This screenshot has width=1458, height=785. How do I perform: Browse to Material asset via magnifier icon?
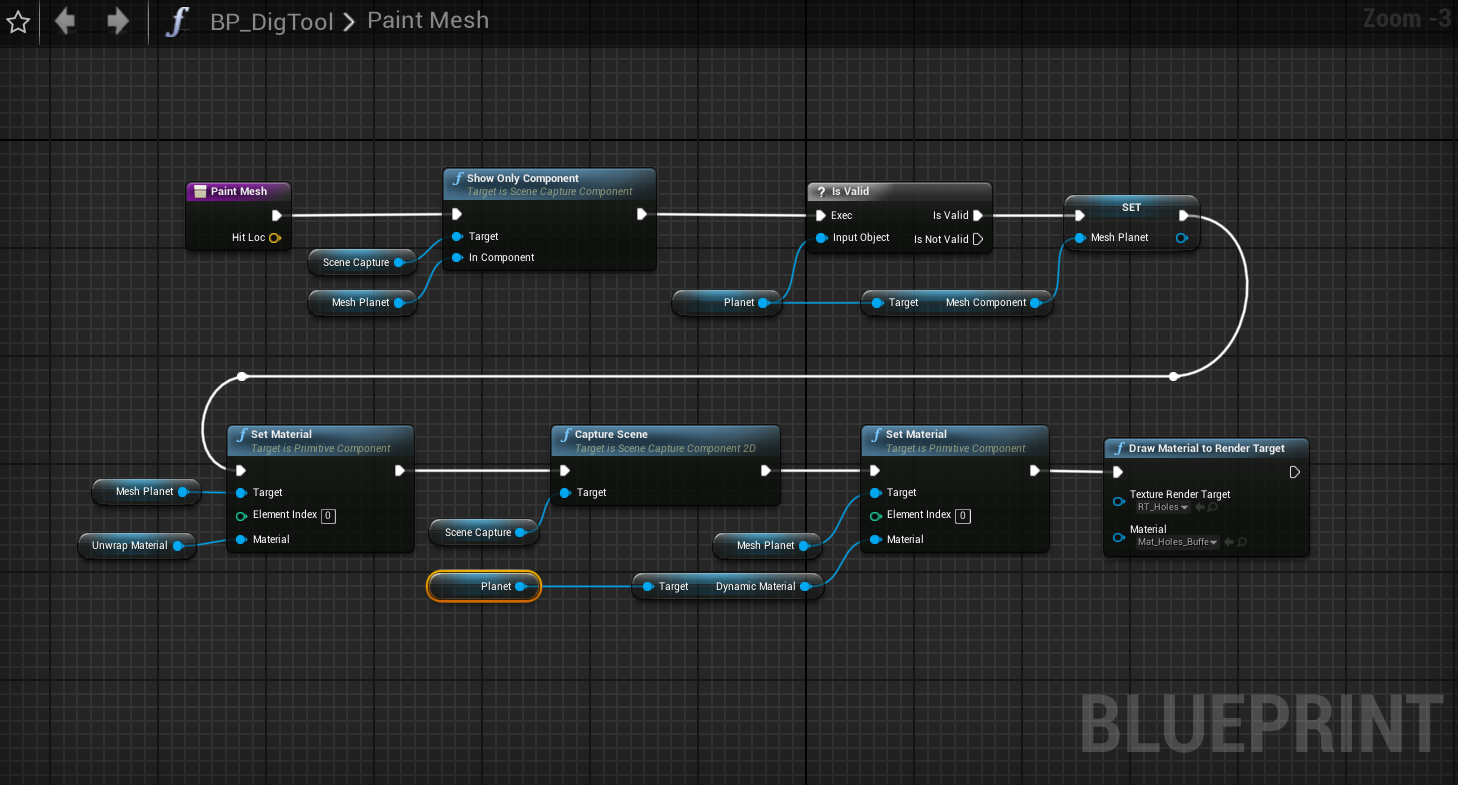click(1242, 542)
